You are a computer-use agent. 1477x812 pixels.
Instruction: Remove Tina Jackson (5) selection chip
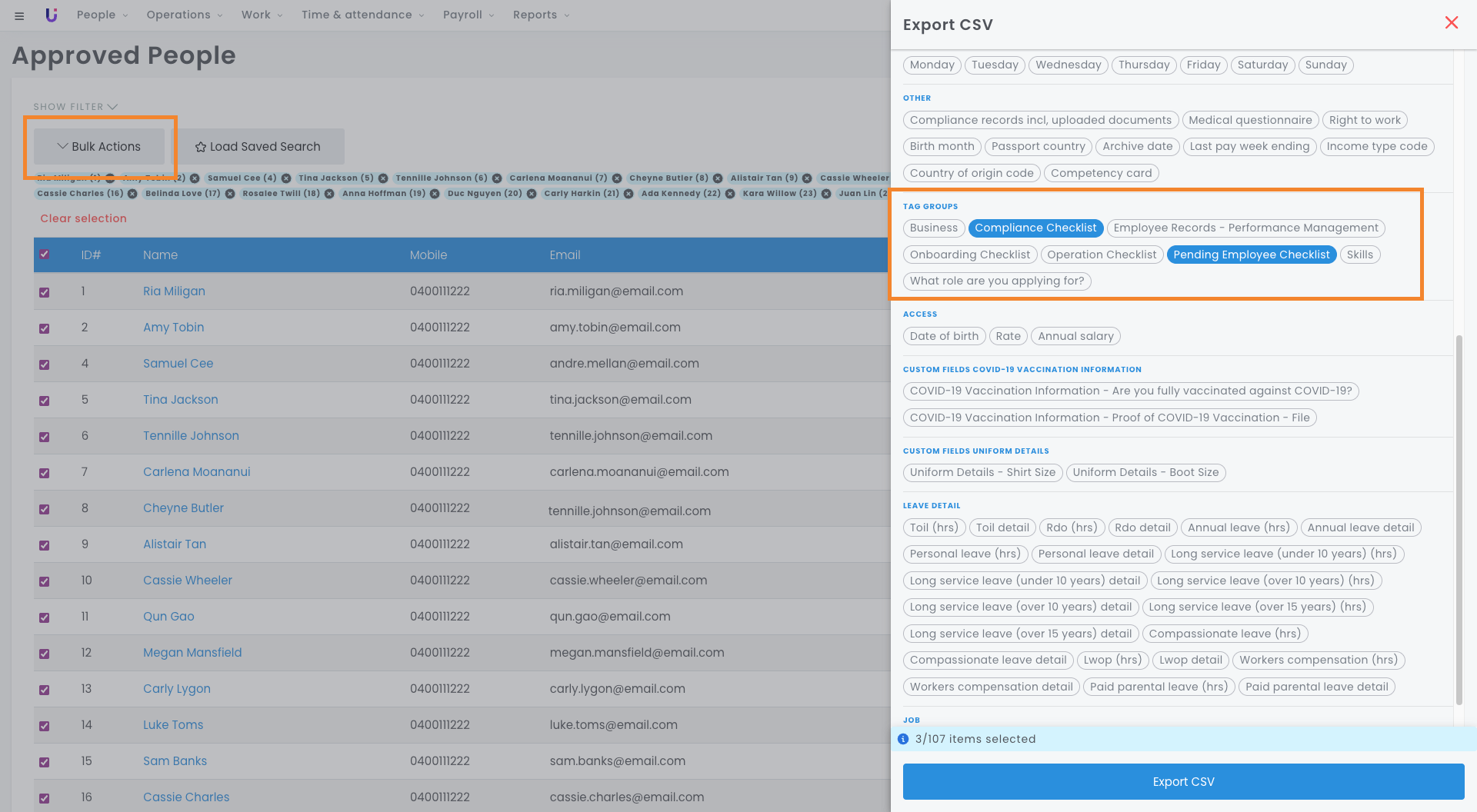coord(383,178)
